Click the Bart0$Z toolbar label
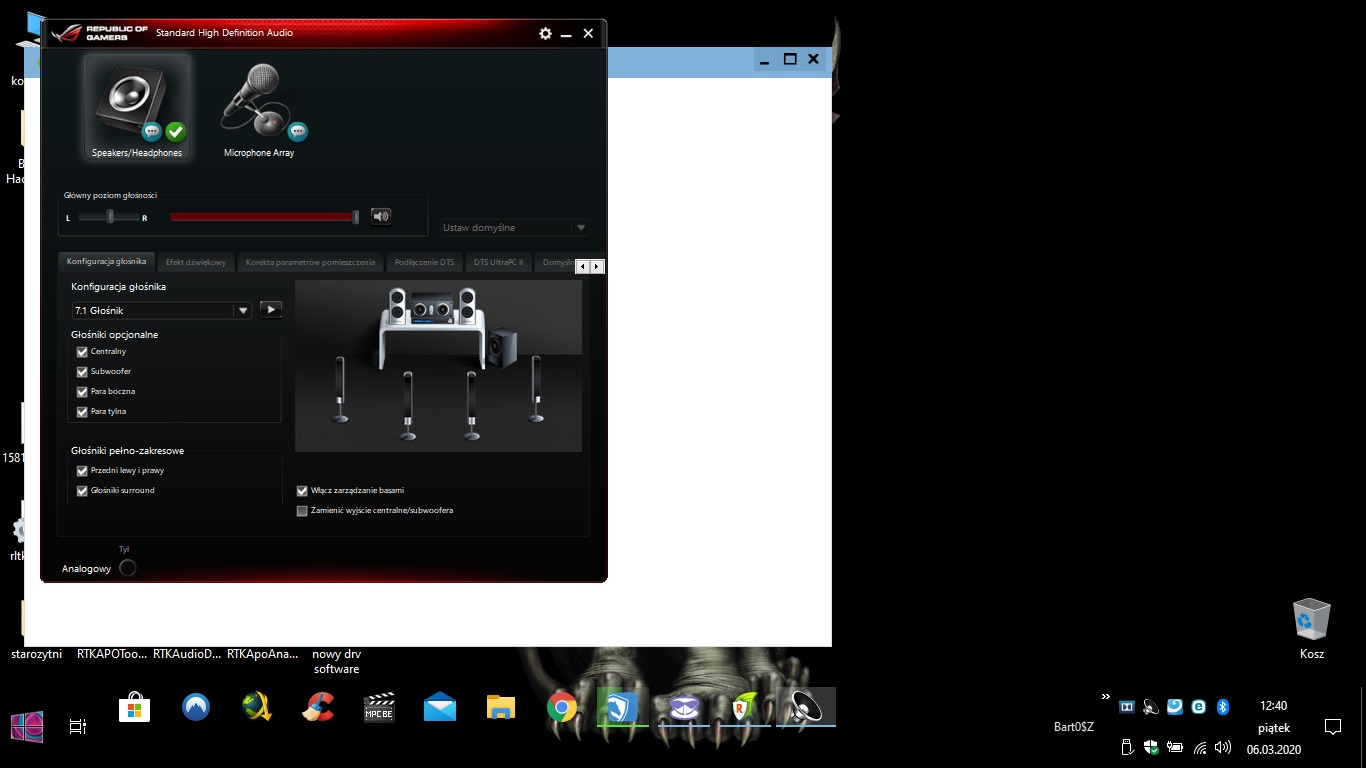Image resolution: width=1366 pixels, height=768 pixels. coord(1074,727)
